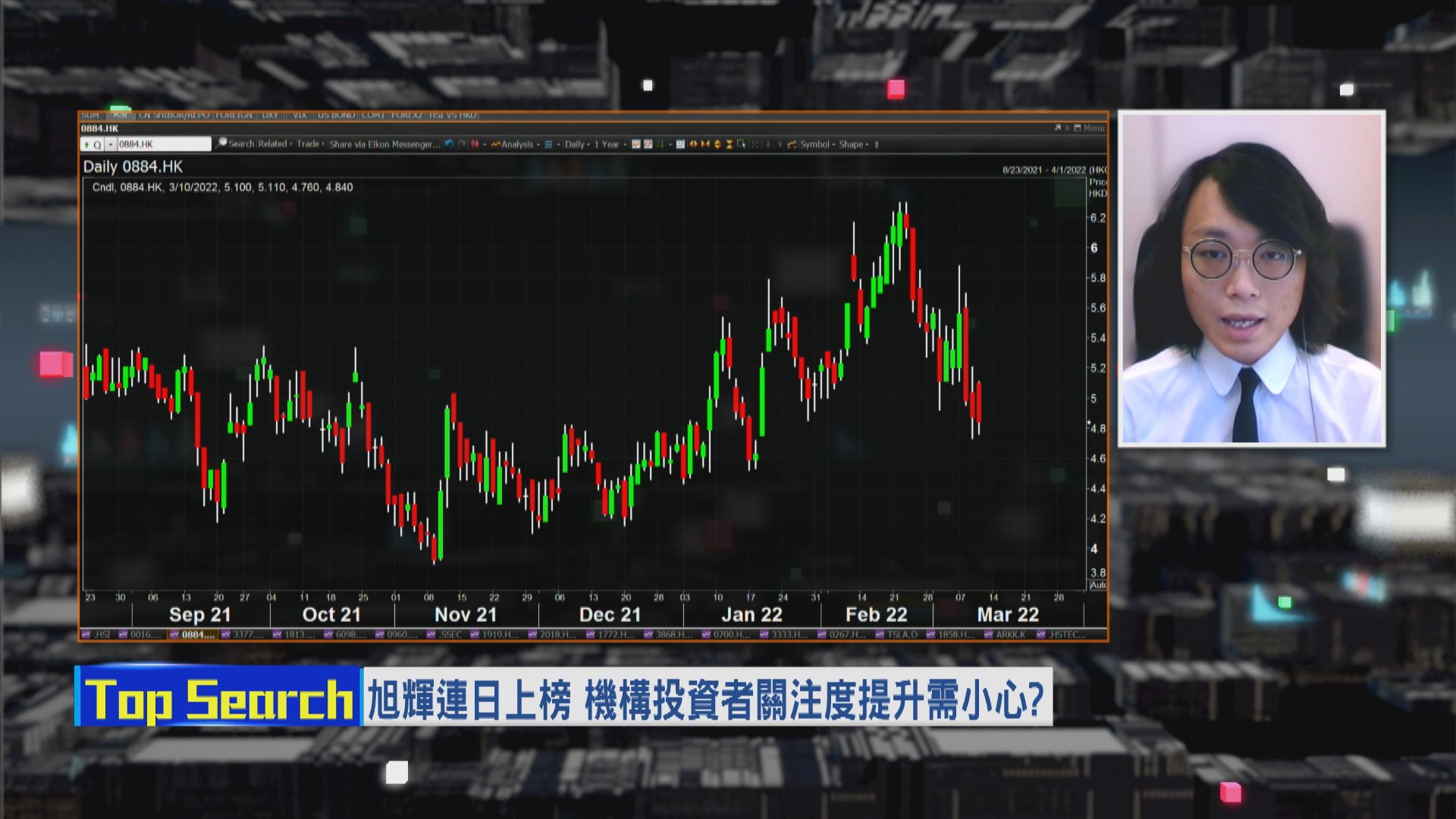Open the Related menu item
1456x819 pixels.
pos(270,143)
